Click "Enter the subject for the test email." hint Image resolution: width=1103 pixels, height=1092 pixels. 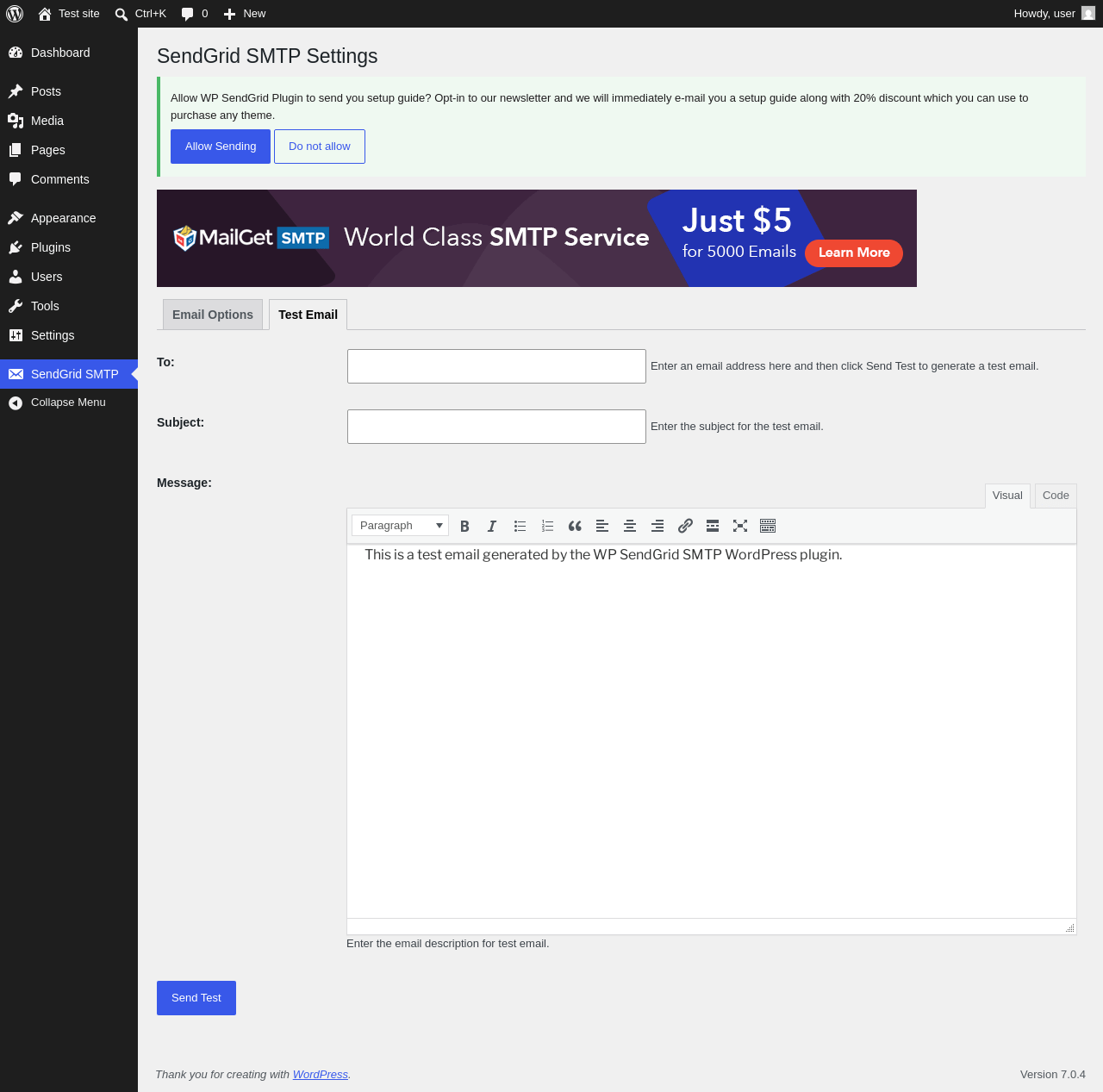[x=737, y=427]
